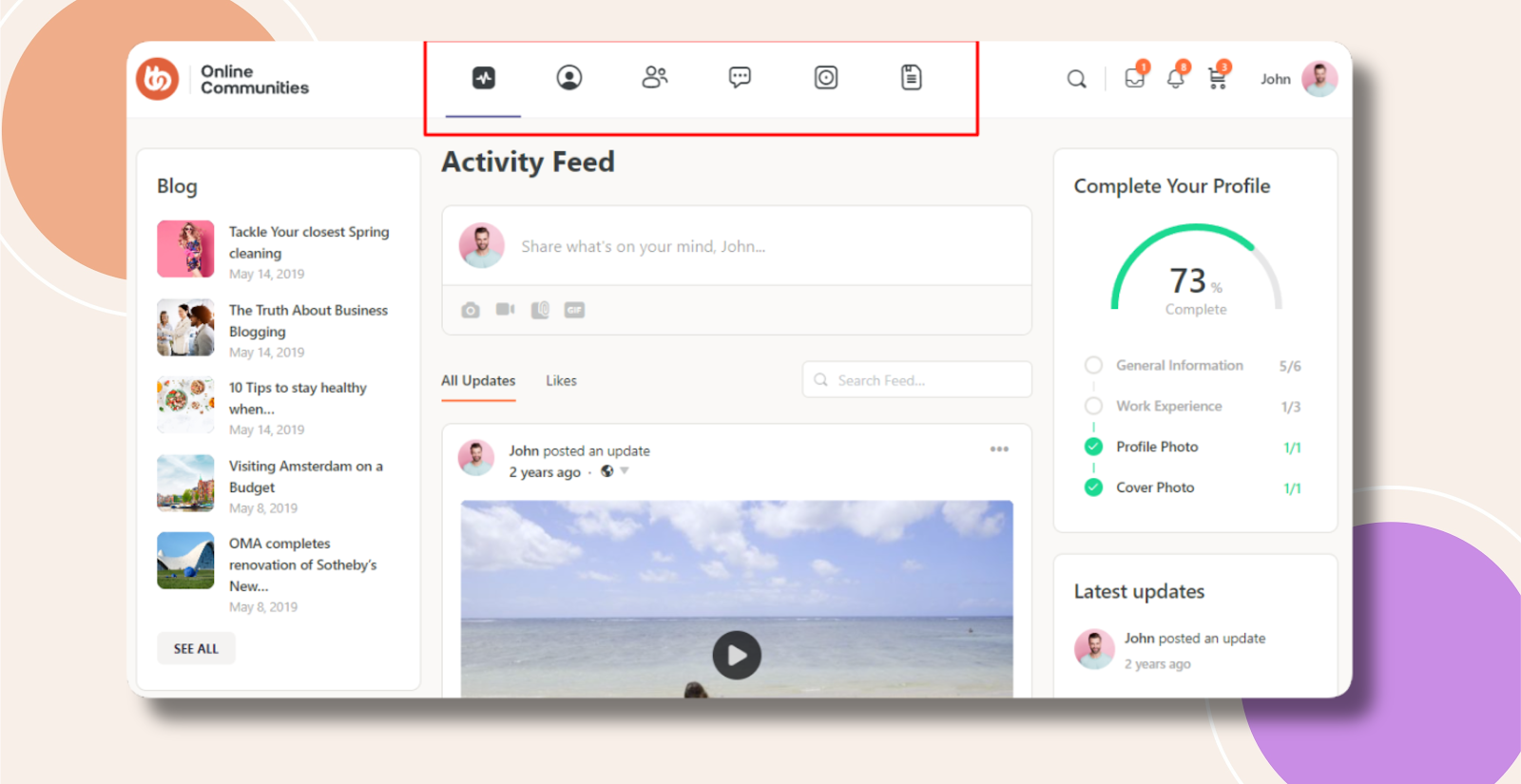Select General Information profile step

click(1180, 366)
